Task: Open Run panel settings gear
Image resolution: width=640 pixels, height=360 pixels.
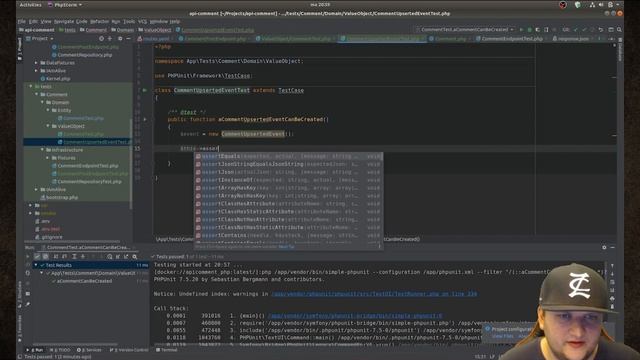Action: click(604, 247)
